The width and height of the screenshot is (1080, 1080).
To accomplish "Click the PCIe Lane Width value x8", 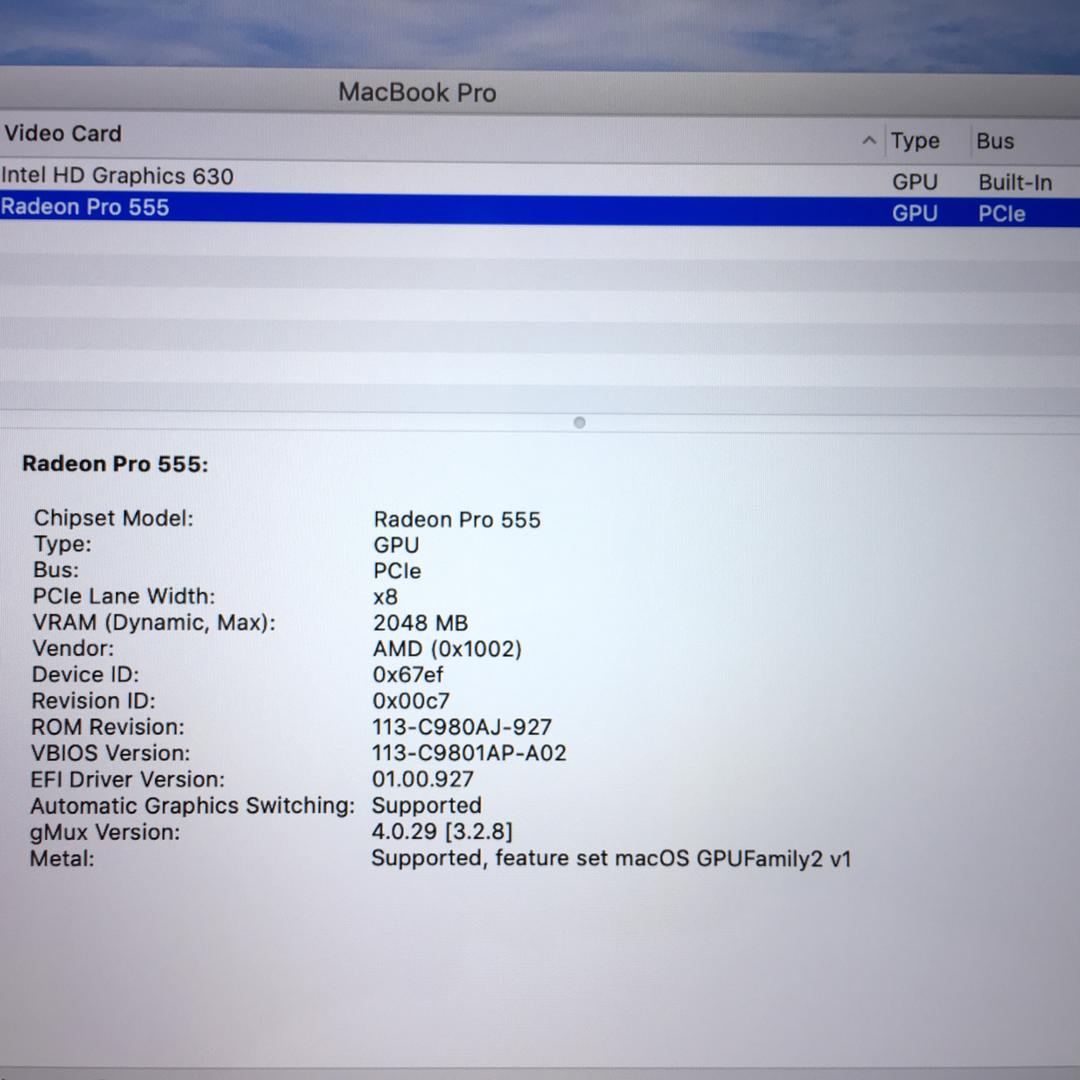I will pyautogui.click(x=385, y=597).
